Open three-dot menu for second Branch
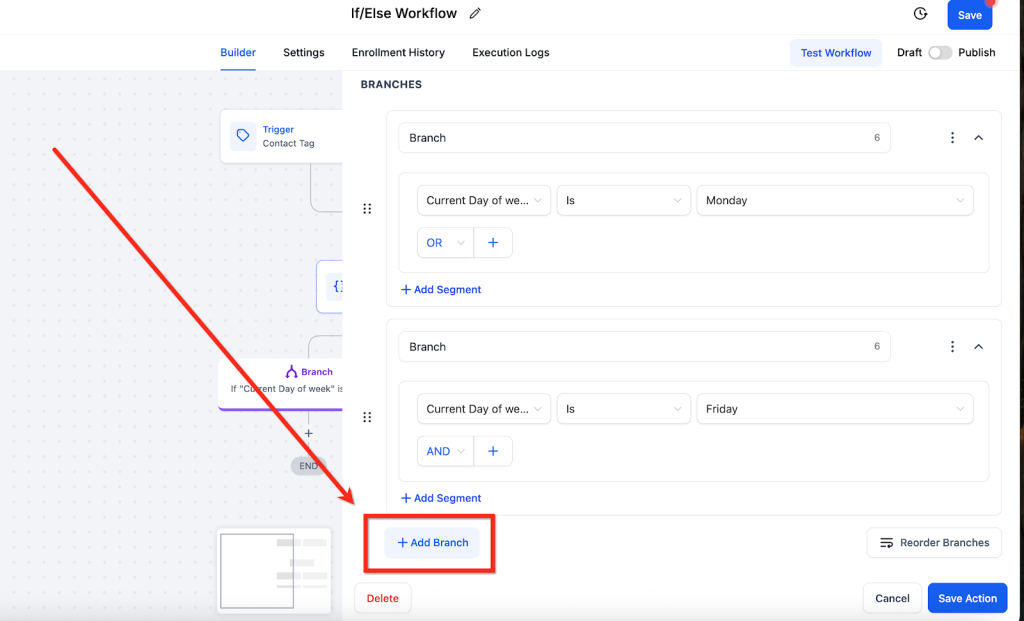The image size is (1024, 621). [x=952, y=347]
